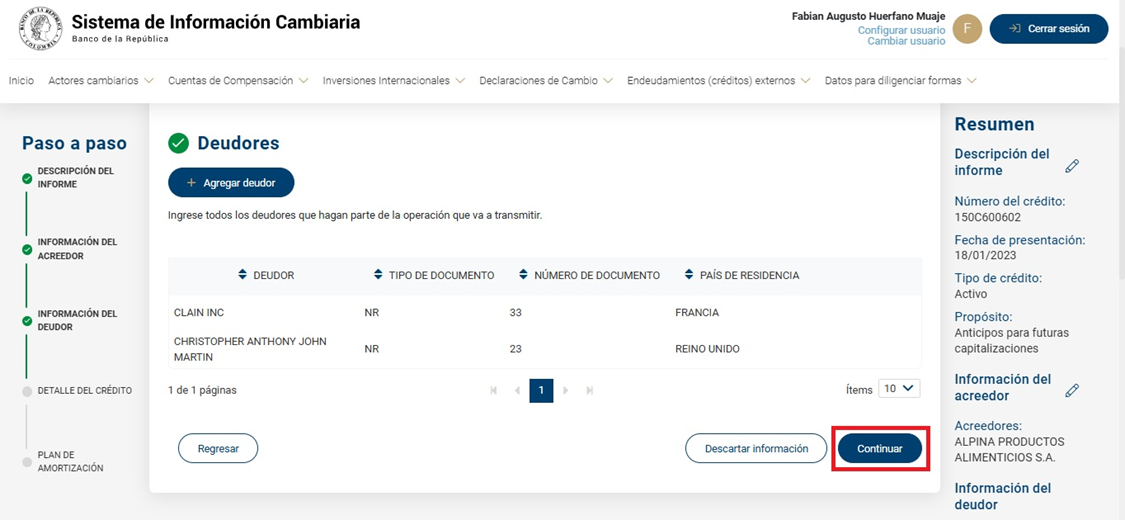Edit Descripción del informe with pencil icon
This screenshot has width=1125, height=520.
[1072, 166]
